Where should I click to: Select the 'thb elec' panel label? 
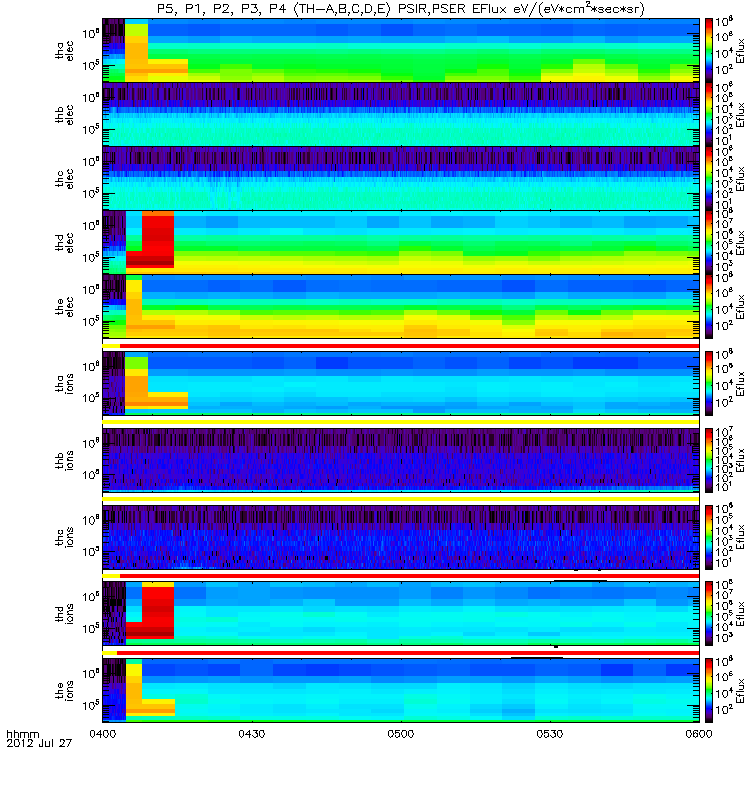click(x=65, y=115)
